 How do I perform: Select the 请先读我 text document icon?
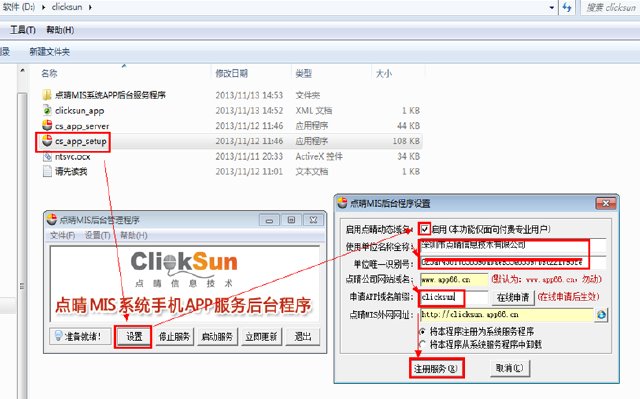point(47,172)
